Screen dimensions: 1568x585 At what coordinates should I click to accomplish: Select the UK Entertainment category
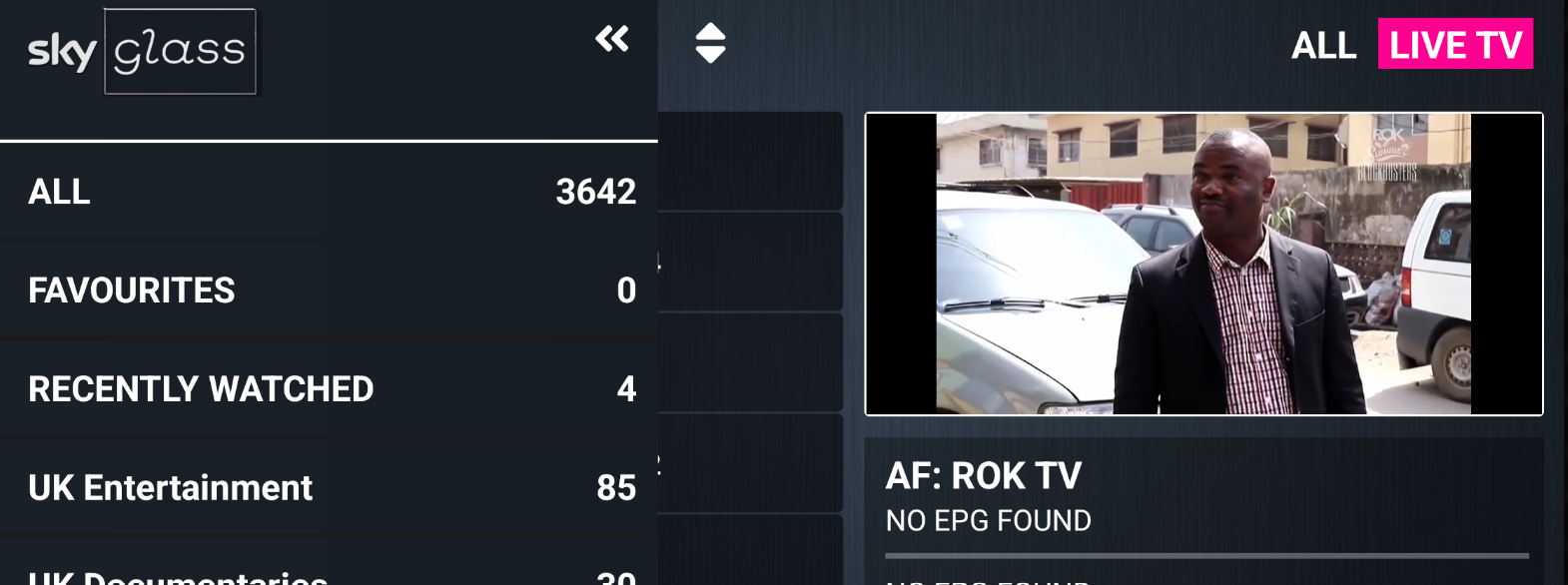(329, 487)
